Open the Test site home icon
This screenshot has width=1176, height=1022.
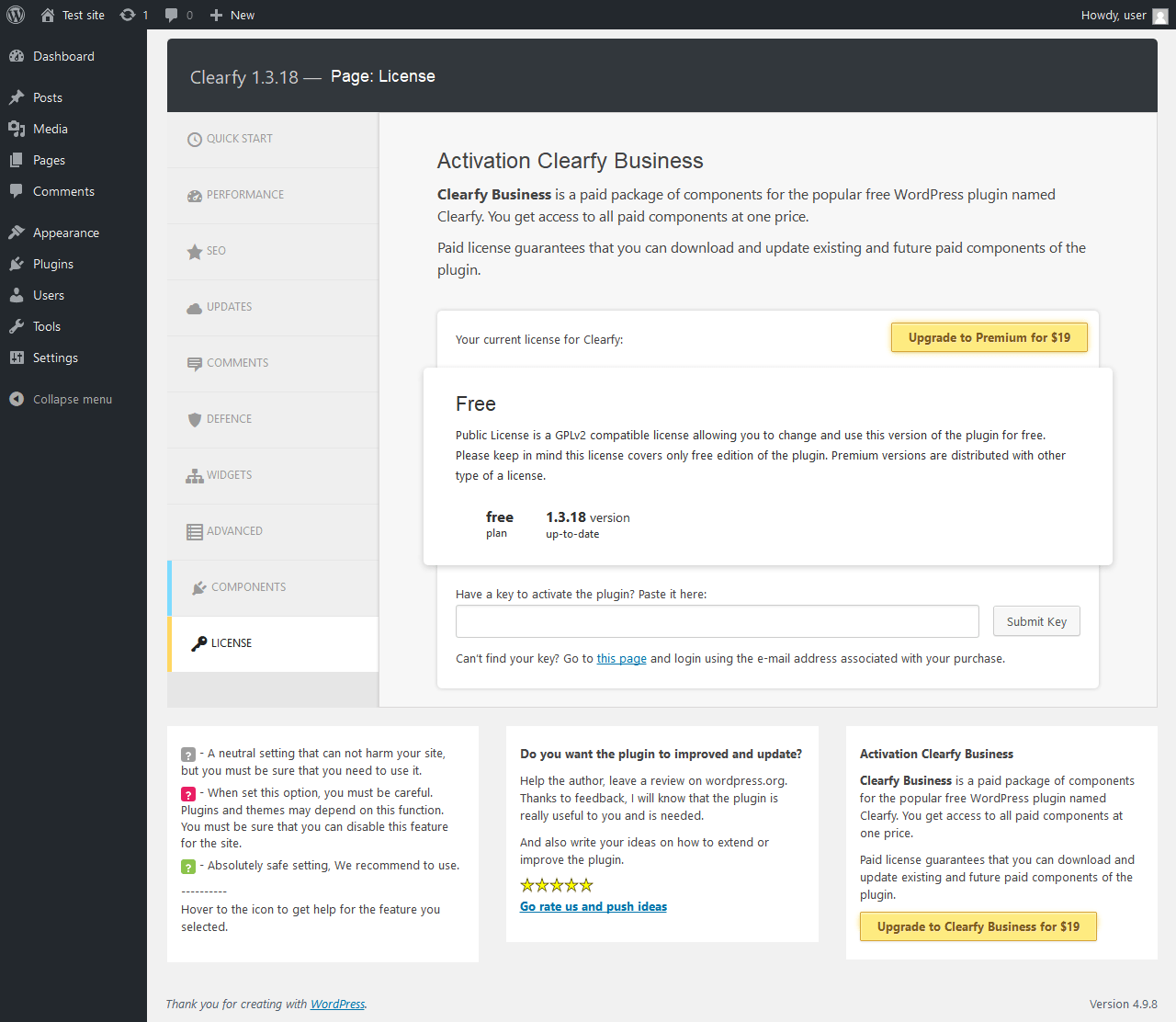[x=48, y=15]
